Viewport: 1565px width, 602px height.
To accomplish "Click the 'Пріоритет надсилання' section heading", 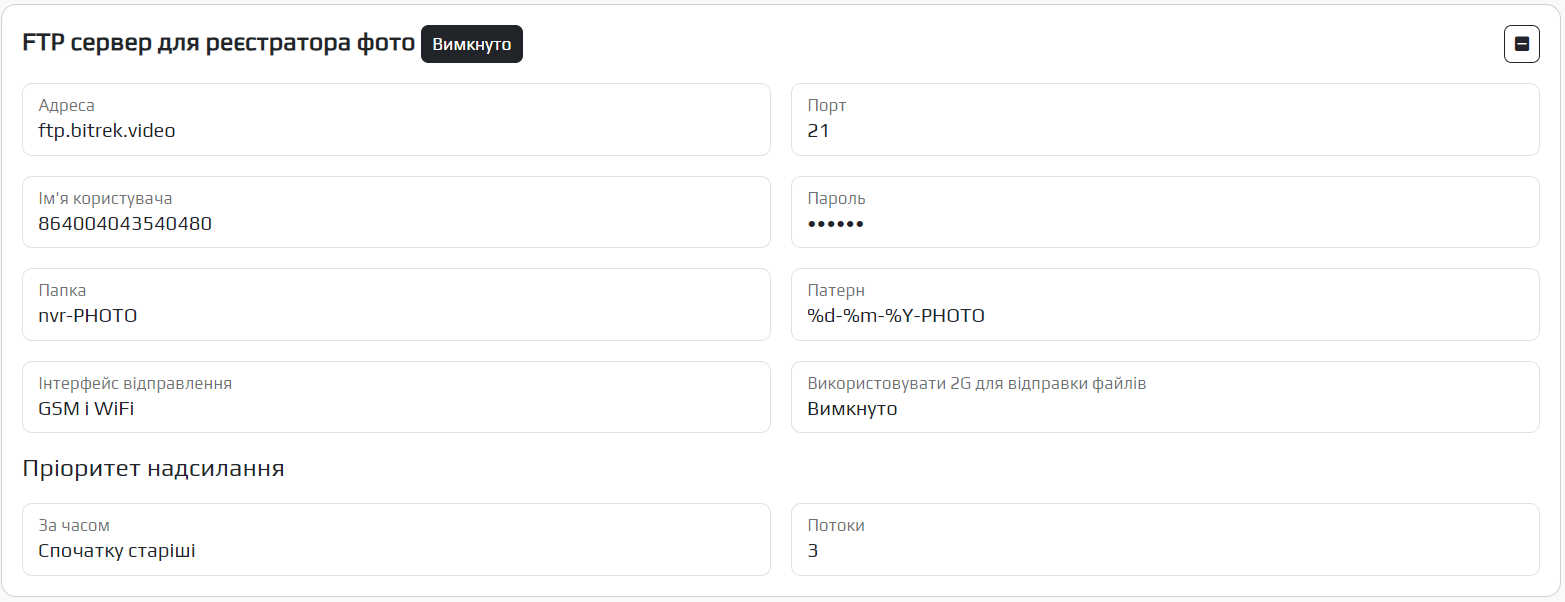I will [153, 469].
